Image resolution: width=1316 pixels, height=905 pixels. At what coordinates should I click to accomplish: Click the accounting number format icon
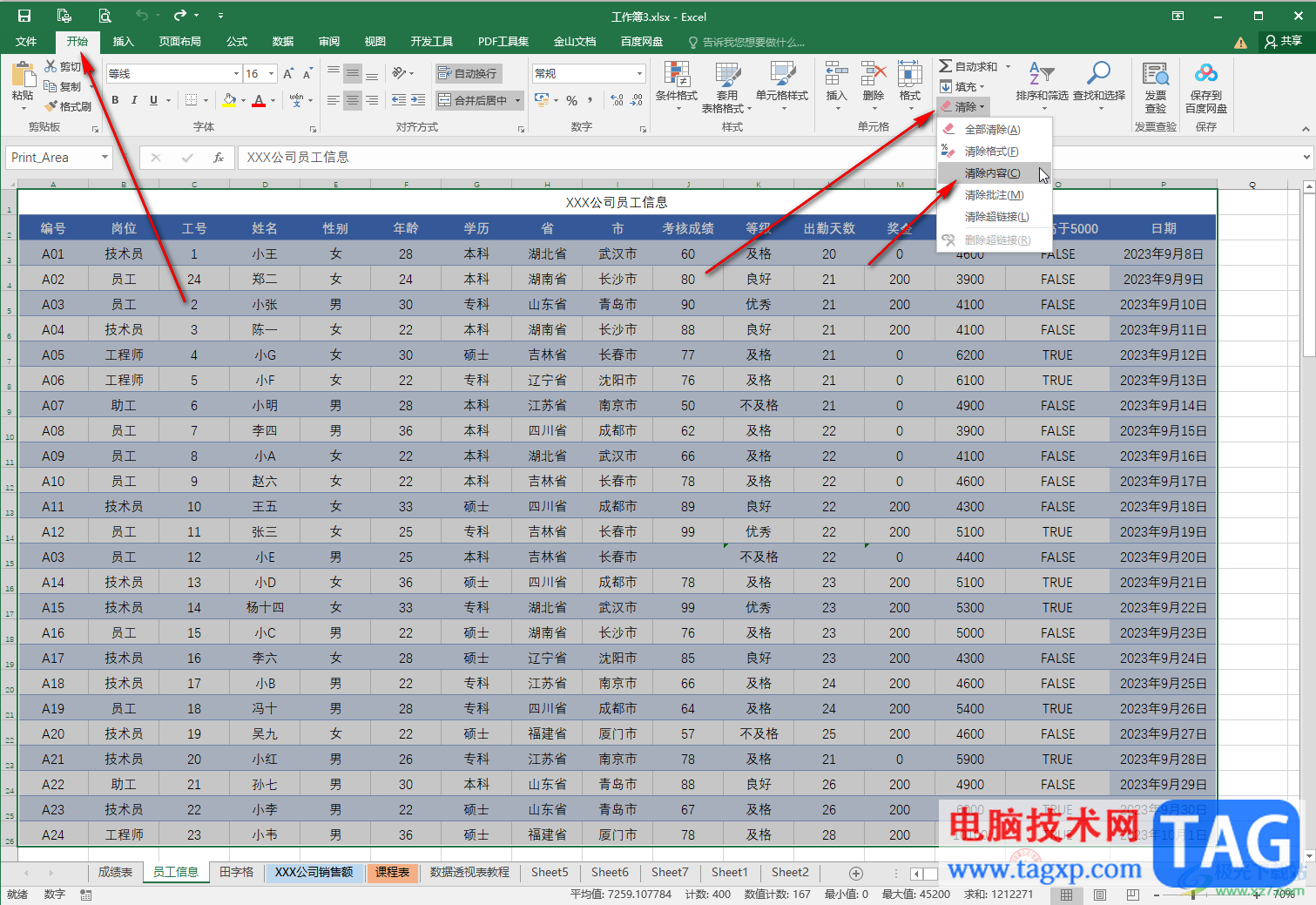click(x=543, y=100)
